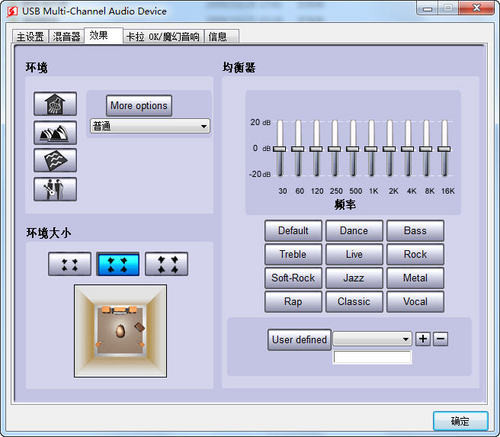Screen dimensions: 500x437
Task: Click the preset name text field
Action: point(373,357)
